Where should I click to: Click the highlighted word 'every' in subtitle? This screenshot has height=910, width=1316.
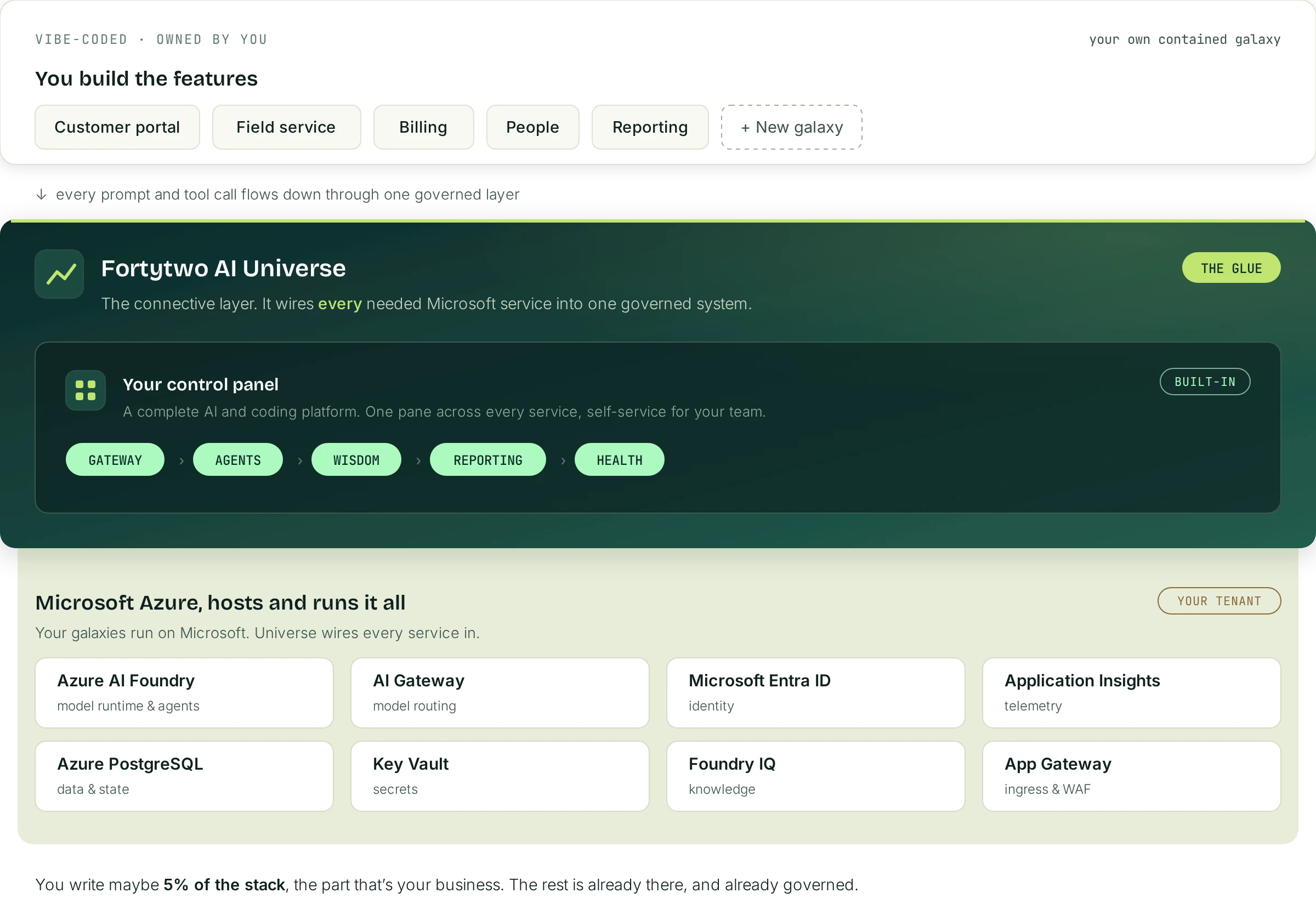340,304
